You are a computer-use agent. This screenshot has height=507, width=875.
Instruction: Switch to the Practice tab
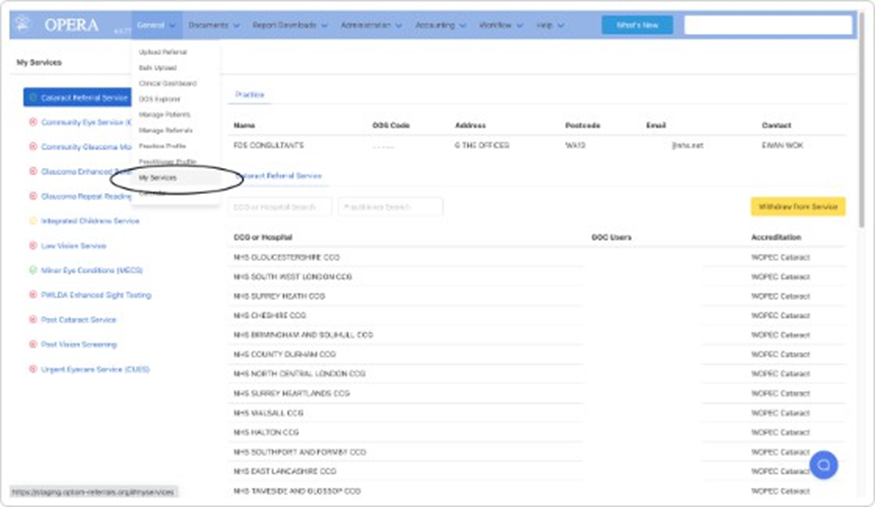pos(249,94)
